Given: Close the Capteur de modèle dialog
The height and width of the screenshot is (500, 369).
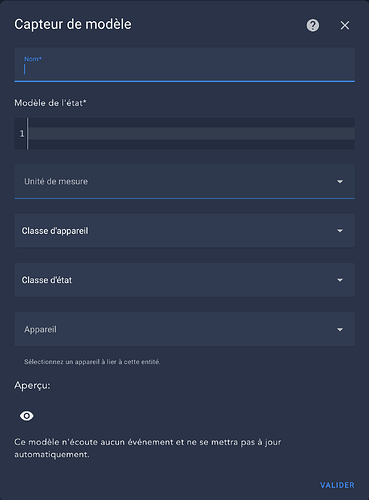Looking at the screenshot, I should [x=345, y=25].
